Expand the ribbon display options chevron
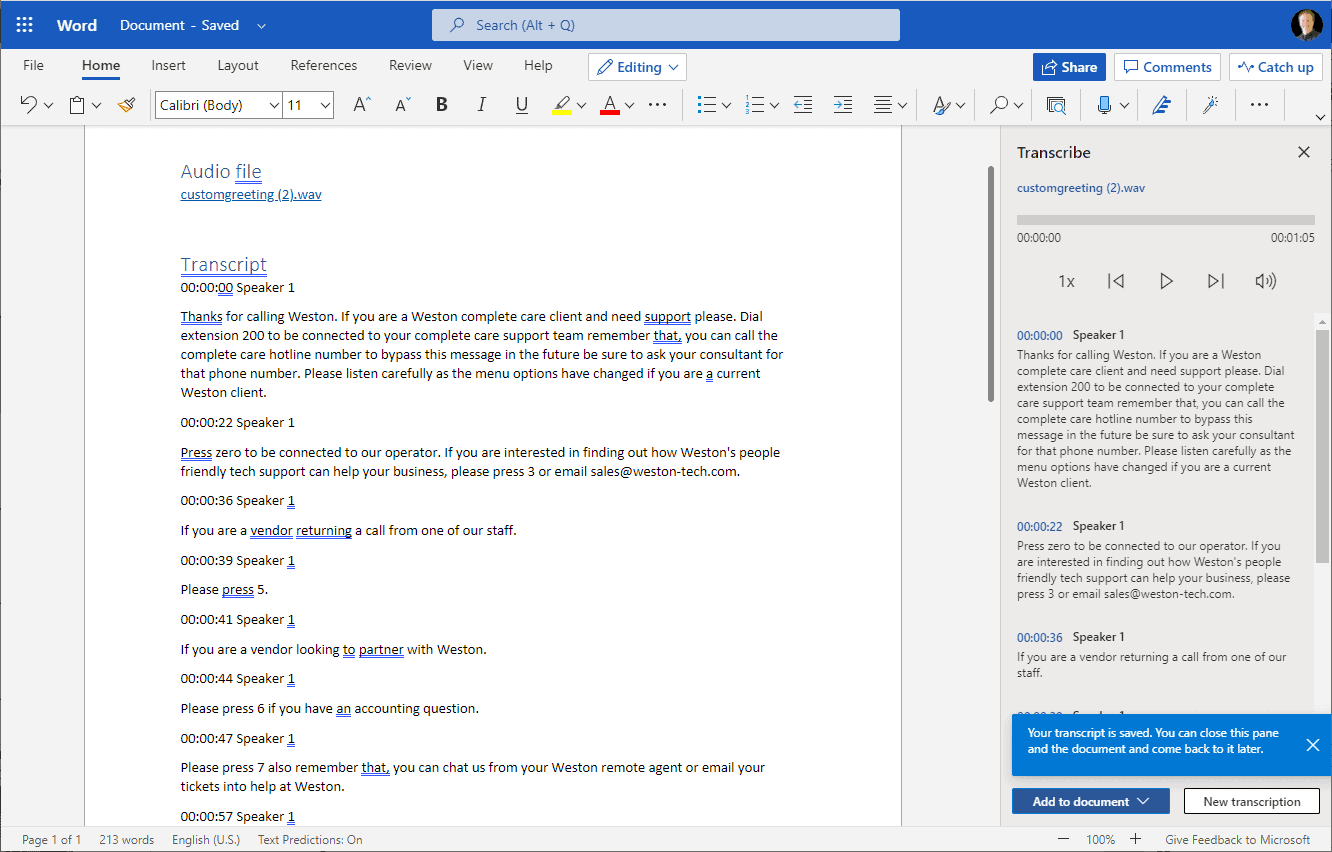1332x852 pixels. click(x=1319, y=117)
